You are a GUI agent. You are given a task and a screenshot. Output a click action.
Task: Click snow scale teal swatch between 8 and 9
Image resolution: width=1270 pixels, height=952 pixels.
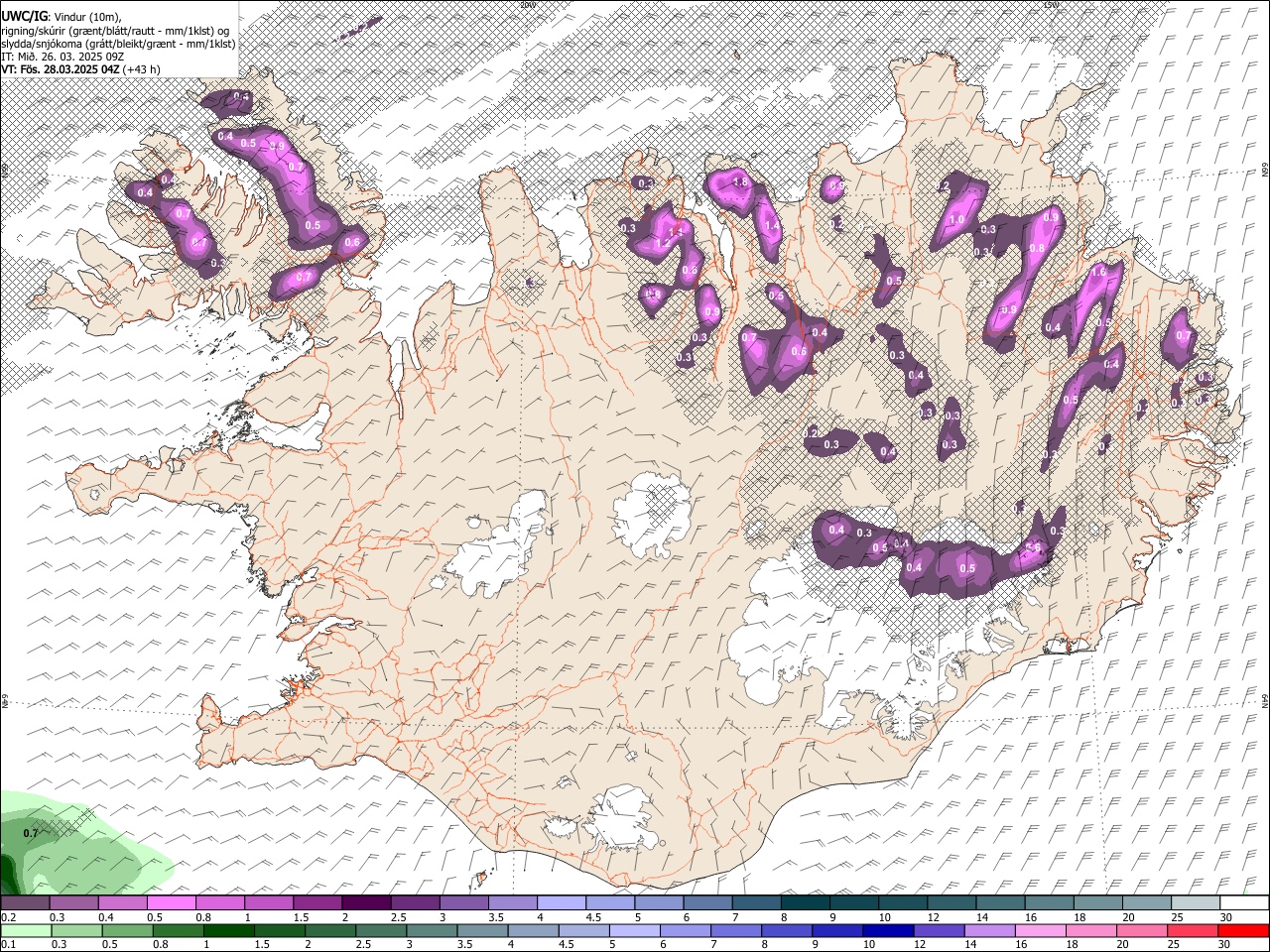(806, 902)
